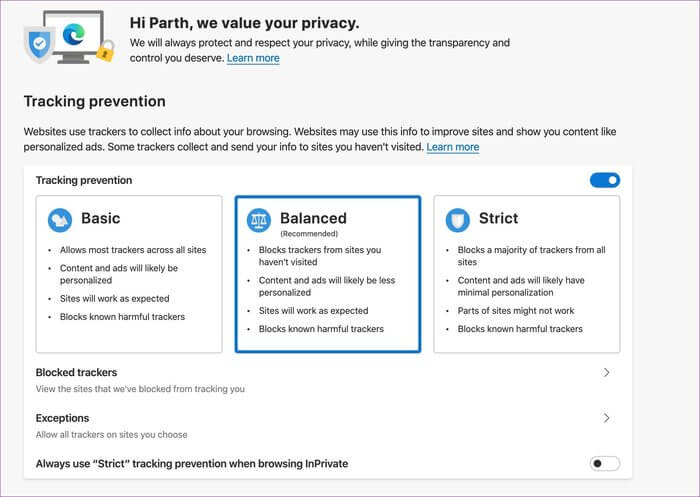Screen dimensions: 700x497
Task: Turn off the Tracking prevention toggle
Action: (605, 180)
